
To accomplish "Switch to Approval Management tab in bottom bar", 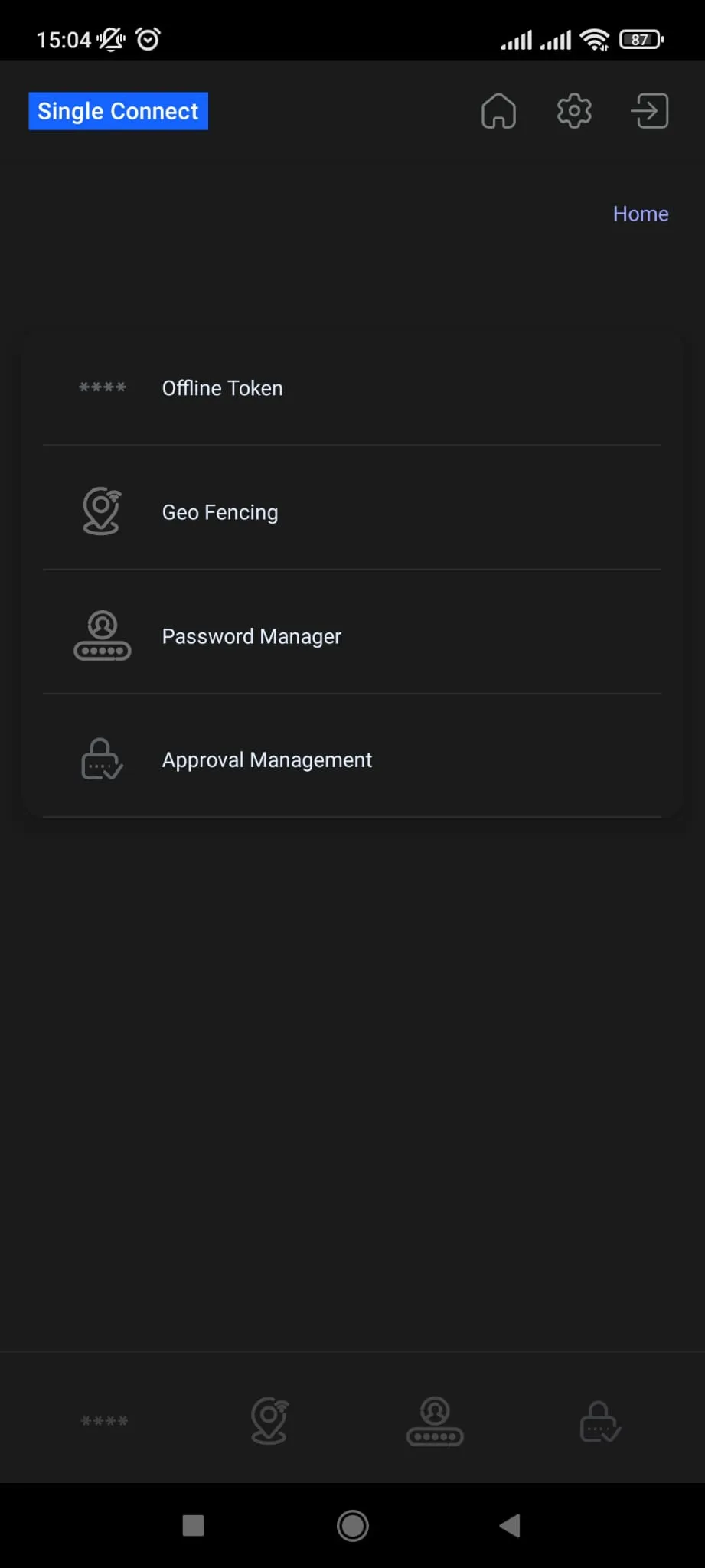I will 600,1422.
